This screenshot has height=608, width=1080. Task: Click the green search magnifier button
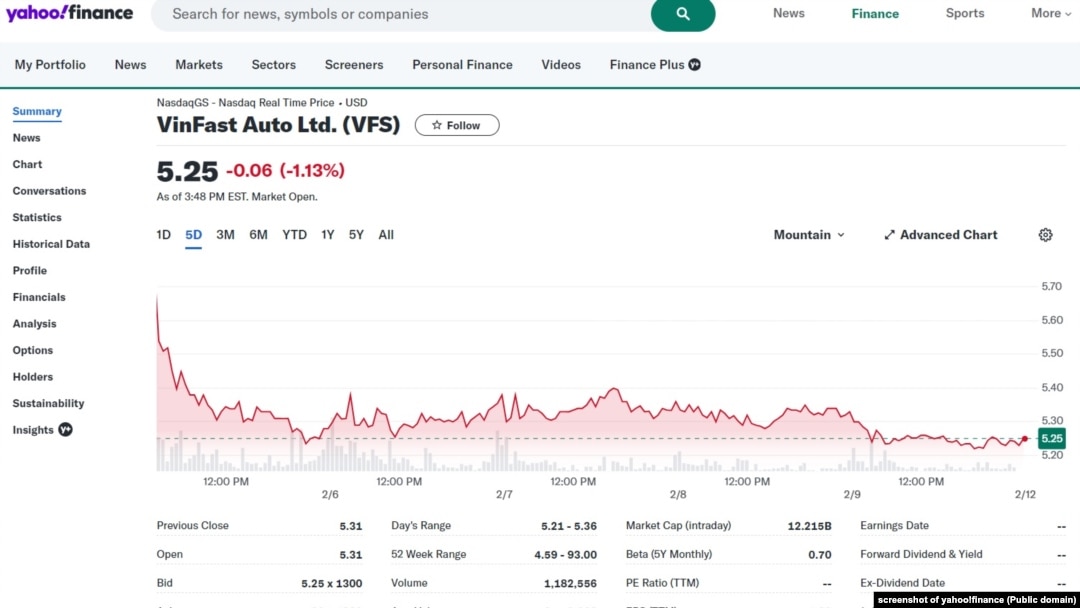(683, 14)
